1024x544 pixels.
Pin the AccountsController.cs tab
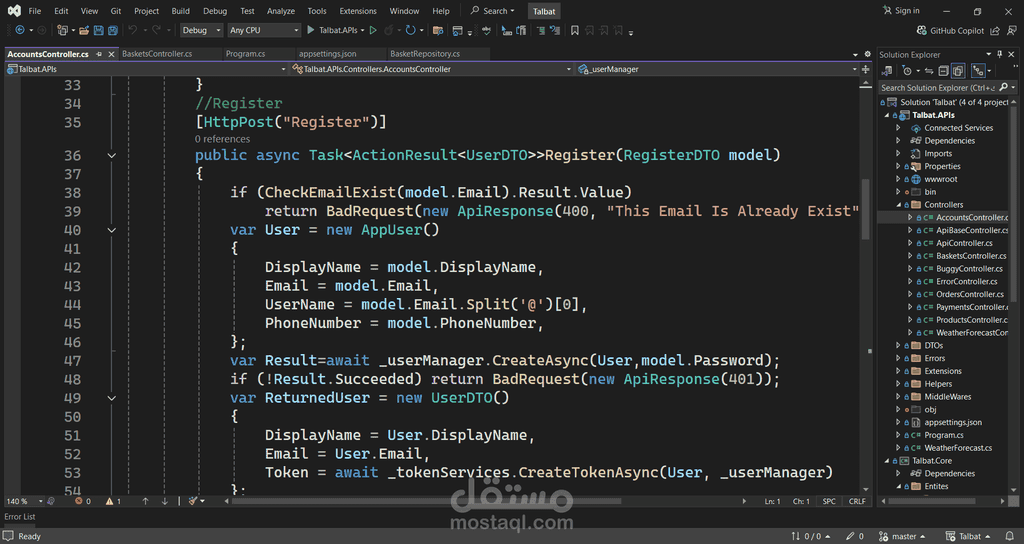point(99,54)
